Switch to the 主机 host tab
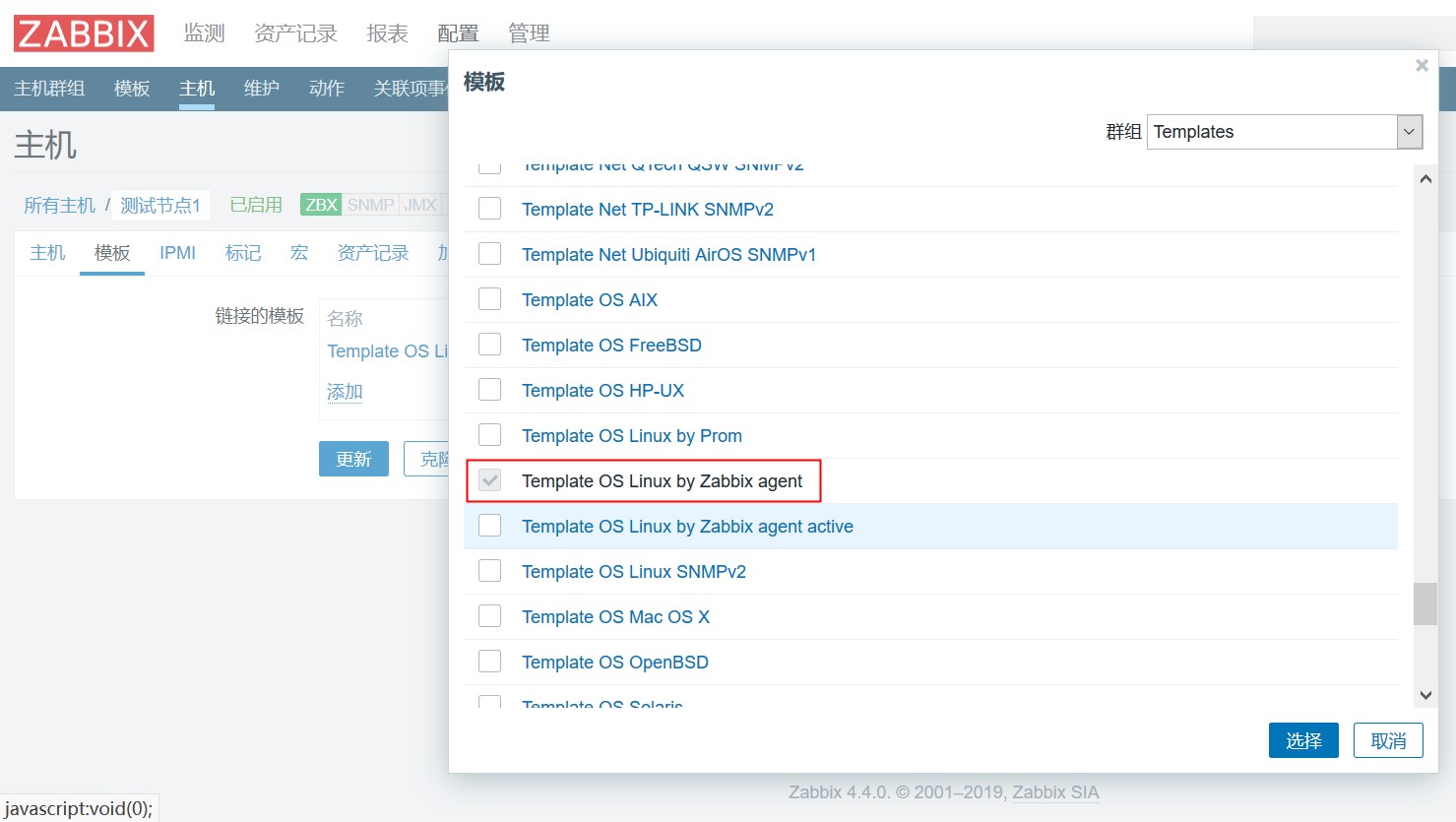The width and height of the screenshot is (1456, 822). (x=47, y=253)
